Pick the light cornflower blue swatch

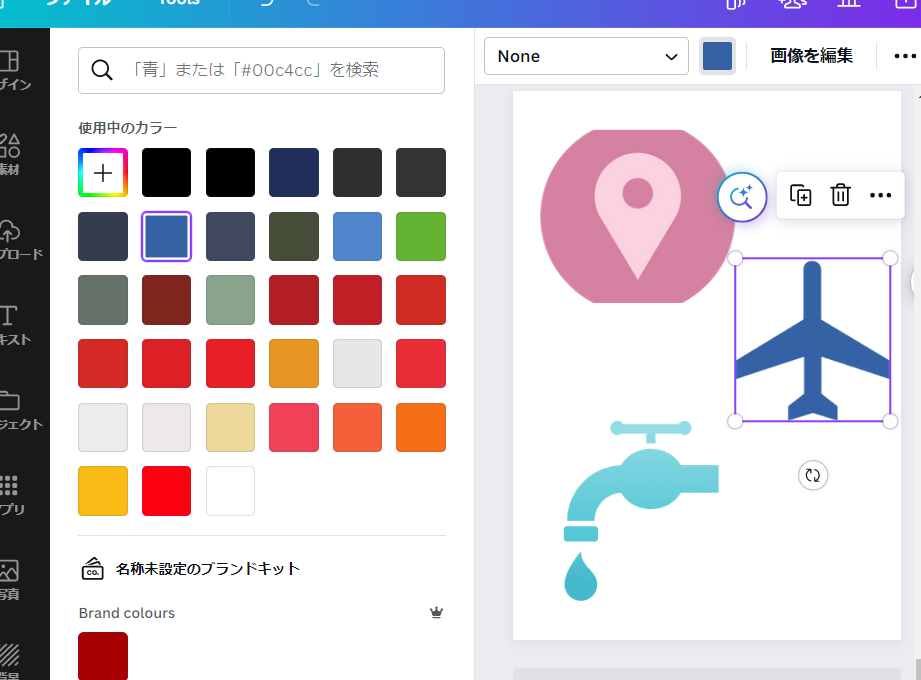pos(357,236)
